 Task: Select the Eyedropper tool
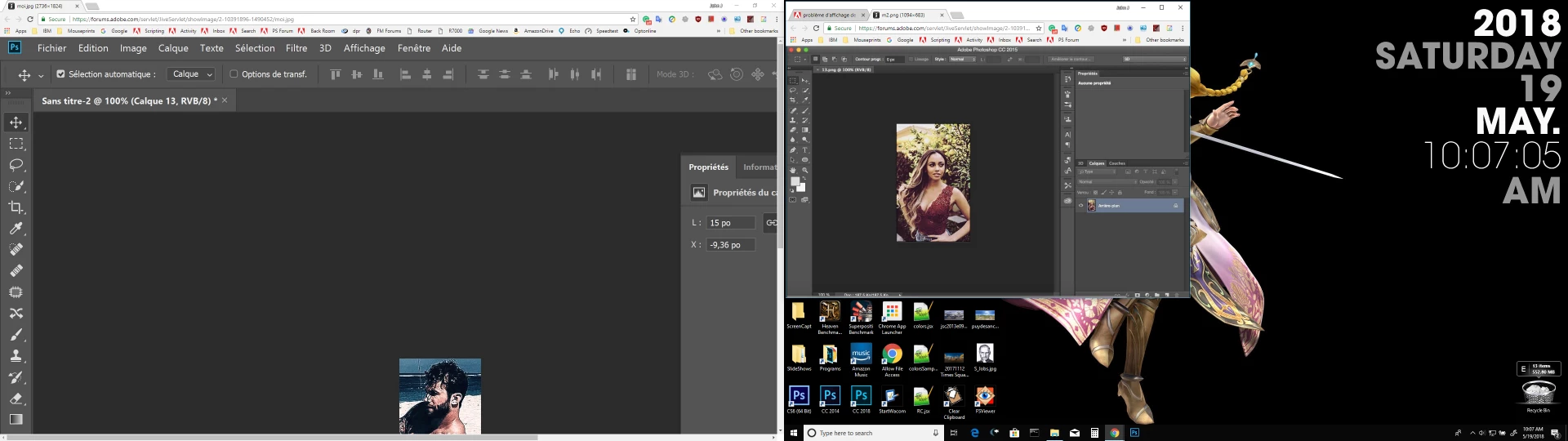point(16,229)
